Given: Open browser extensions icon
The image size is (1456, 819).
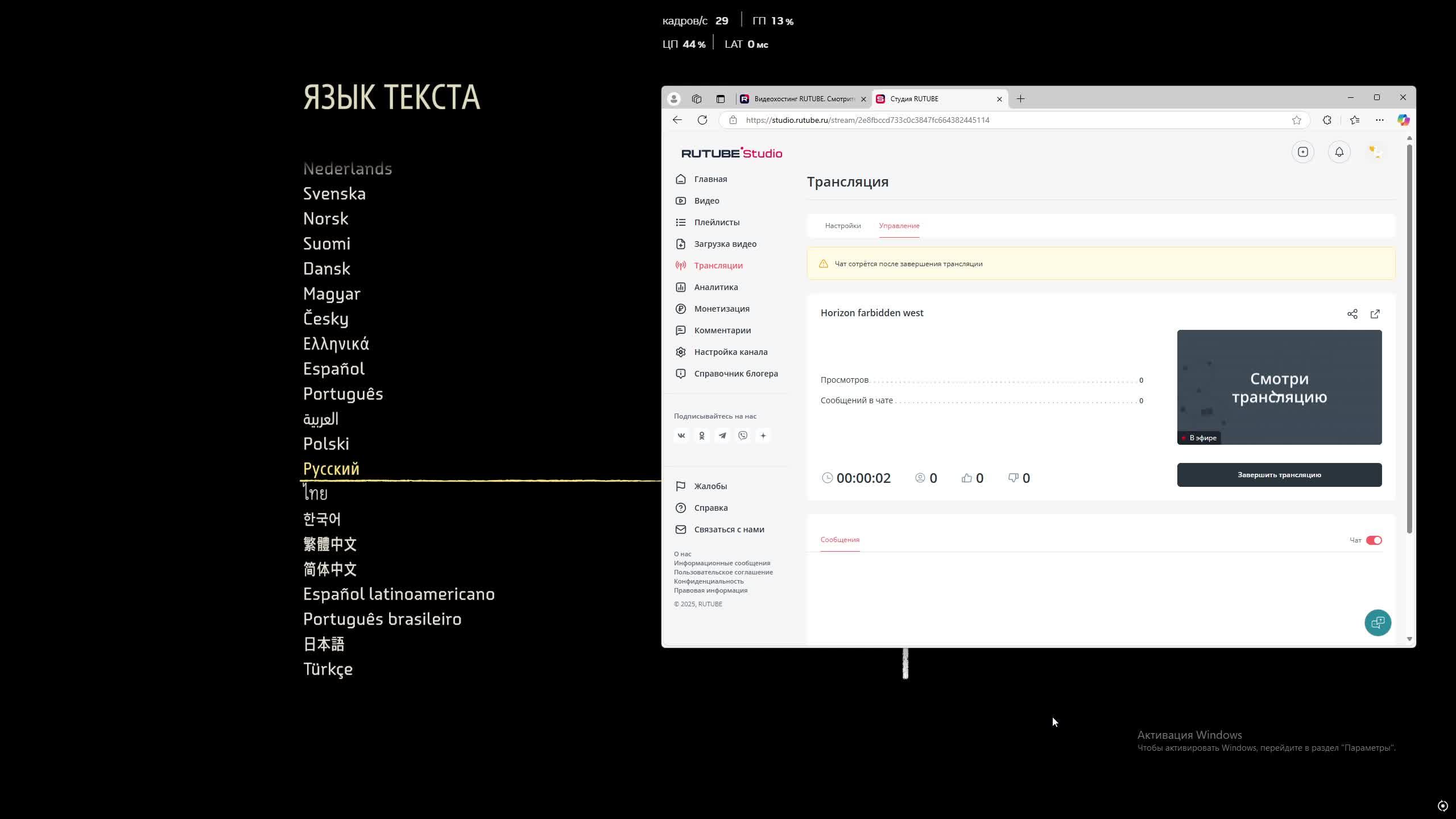Looking at the screenshot, I should [1327, 120].
